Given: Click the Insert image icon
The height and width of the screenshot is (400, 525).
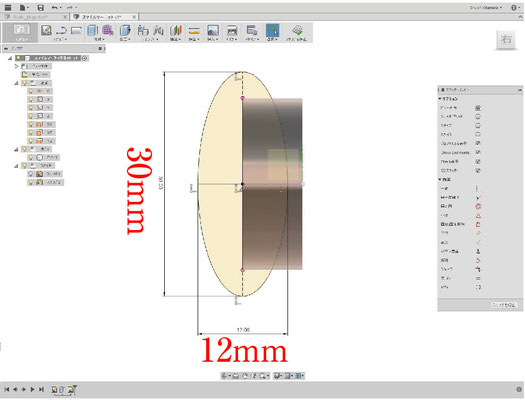Looking at the screenshot, I should pos(213,30).
